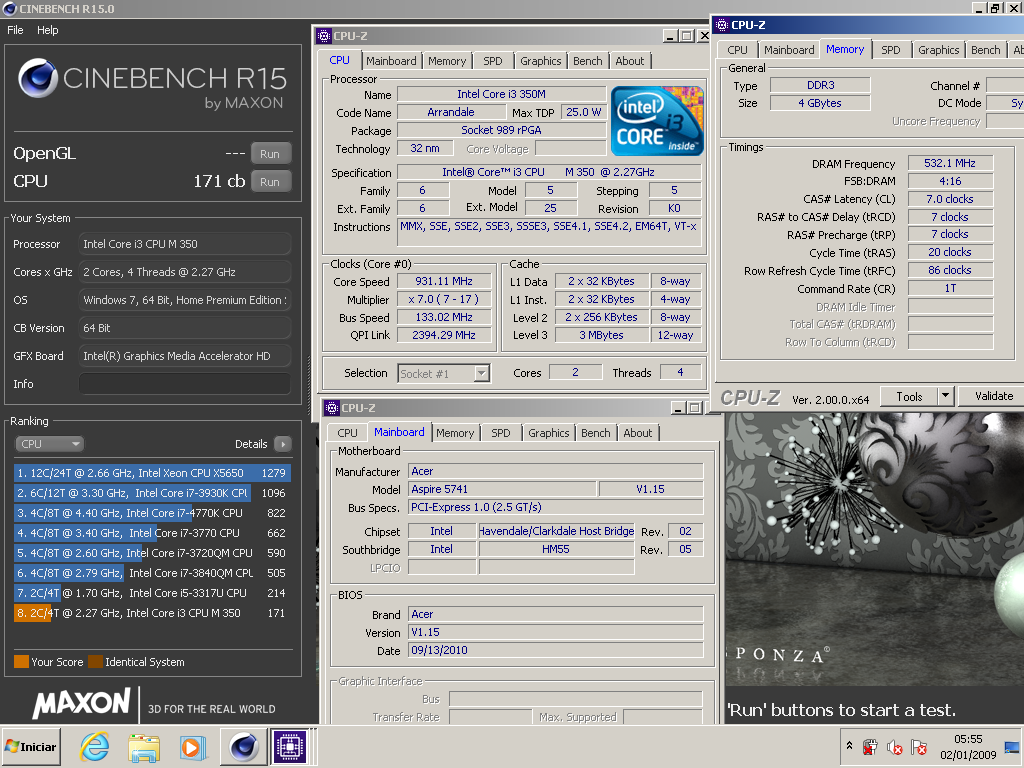This screenshot has height=768, width=1024.
Task: Select ranking entry Core i7-3720QM
Action: (152, 553)
